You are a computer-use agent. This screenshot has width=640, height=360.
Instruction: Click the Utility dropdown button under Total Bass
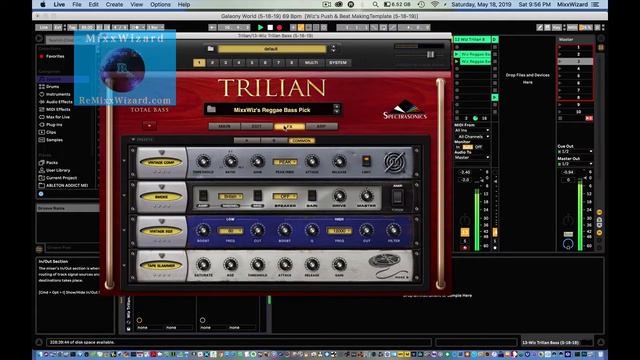click(149, 125)
